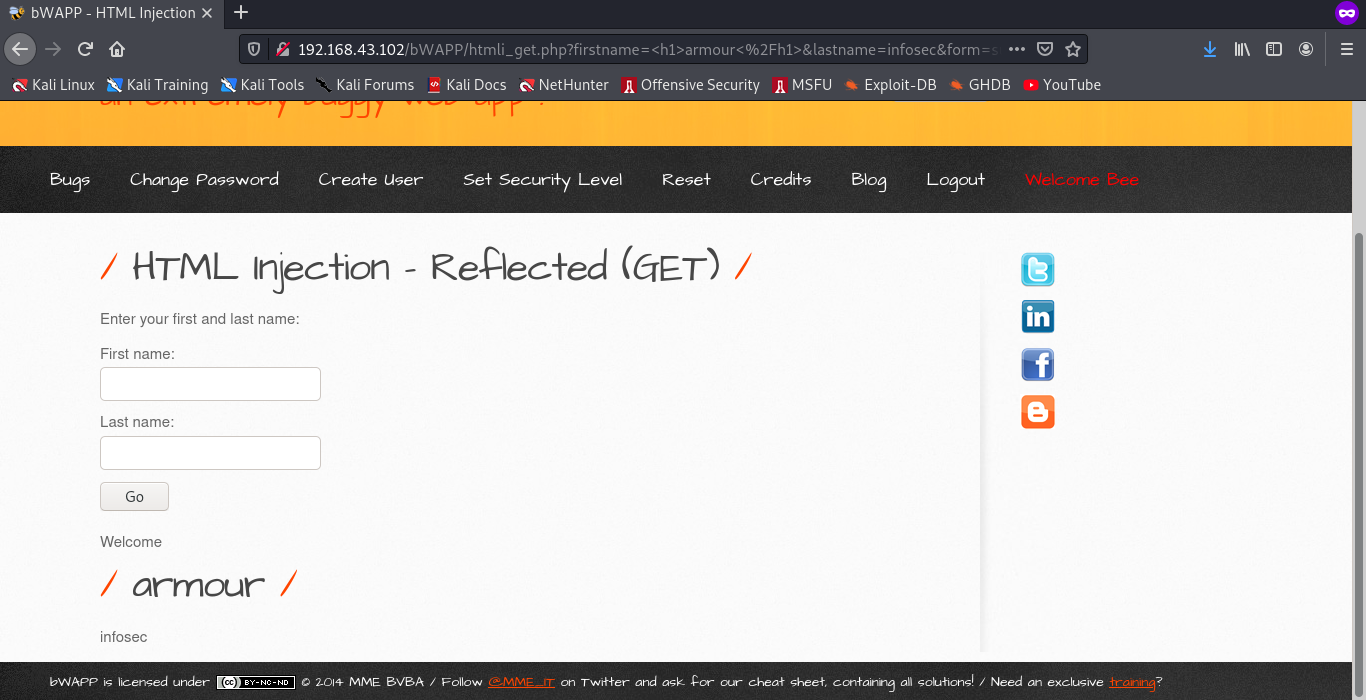
Task: Open the downloads arrow panel
Action: point(1210,49)
